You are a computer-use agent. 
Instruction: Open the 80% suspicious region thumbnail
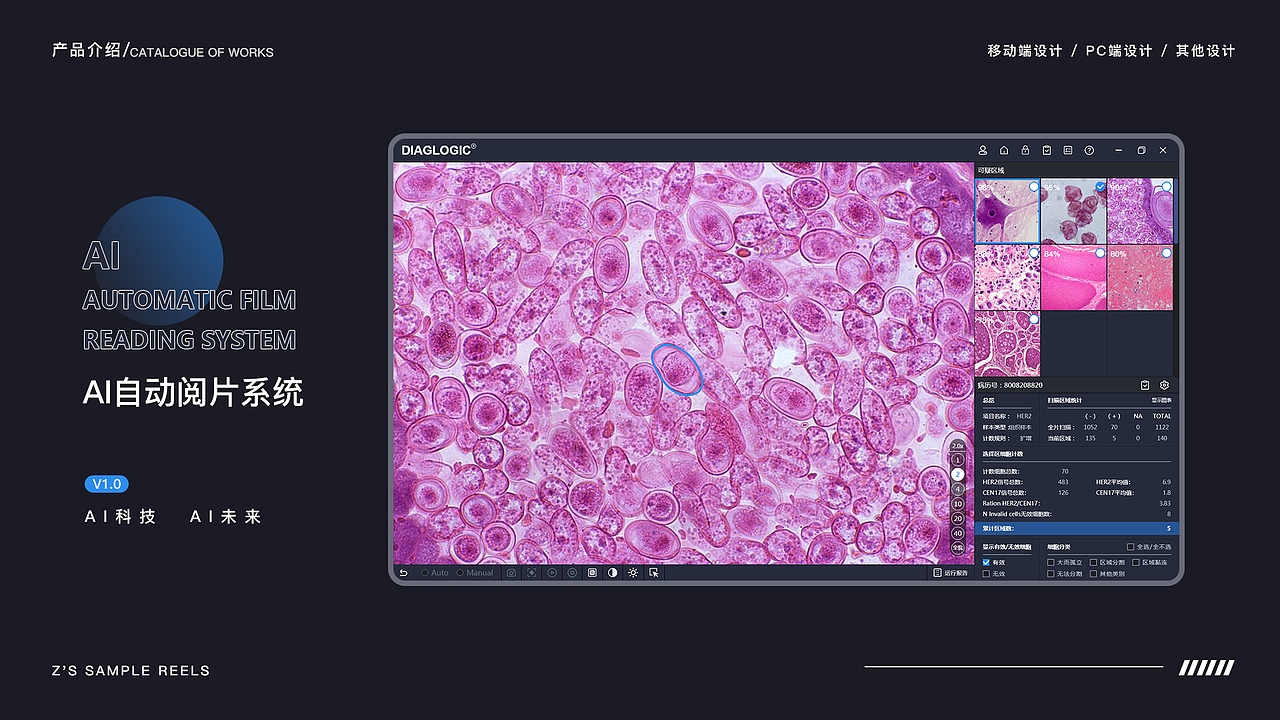[x=1140, y=278]
